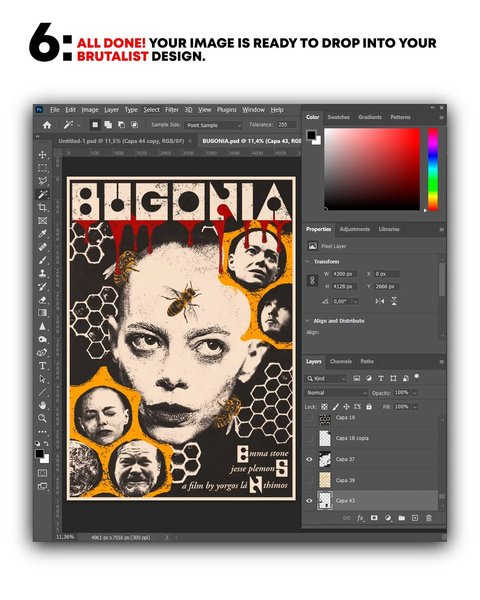The image size is (480, 600).
Task: Open the File menu
Action: pyautogui.click(x=55, y=110)
